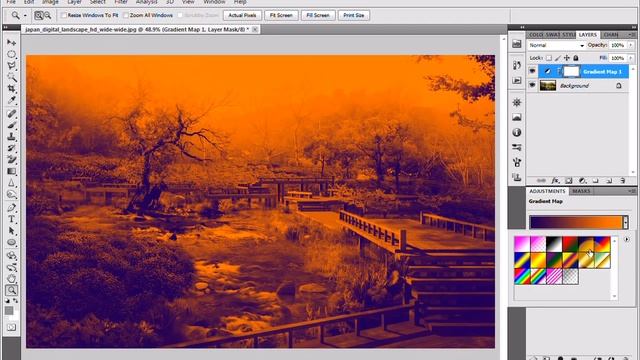Screen dimensions: 640x360
Task: Select the Ellipse shape tool
Action: (11, 242)
